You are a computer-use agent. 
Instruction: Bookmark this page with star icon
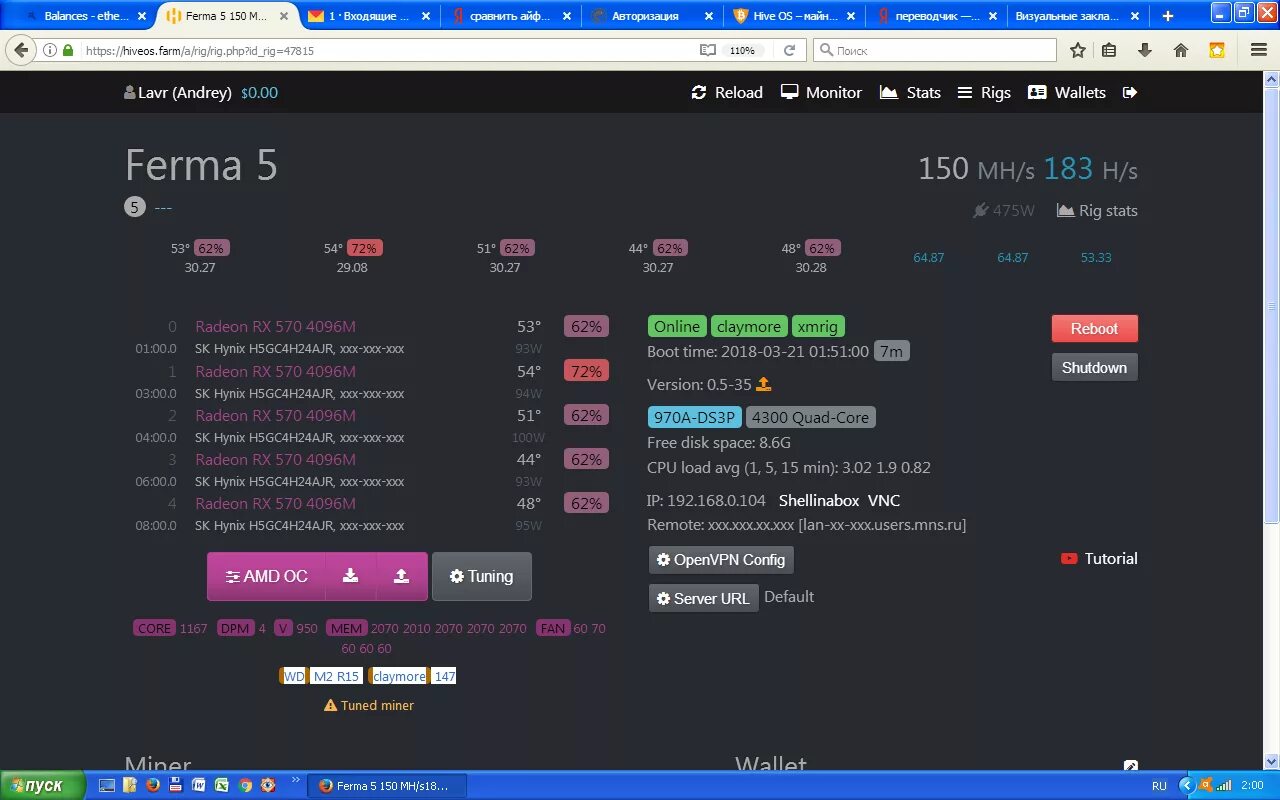point(1078,50)
